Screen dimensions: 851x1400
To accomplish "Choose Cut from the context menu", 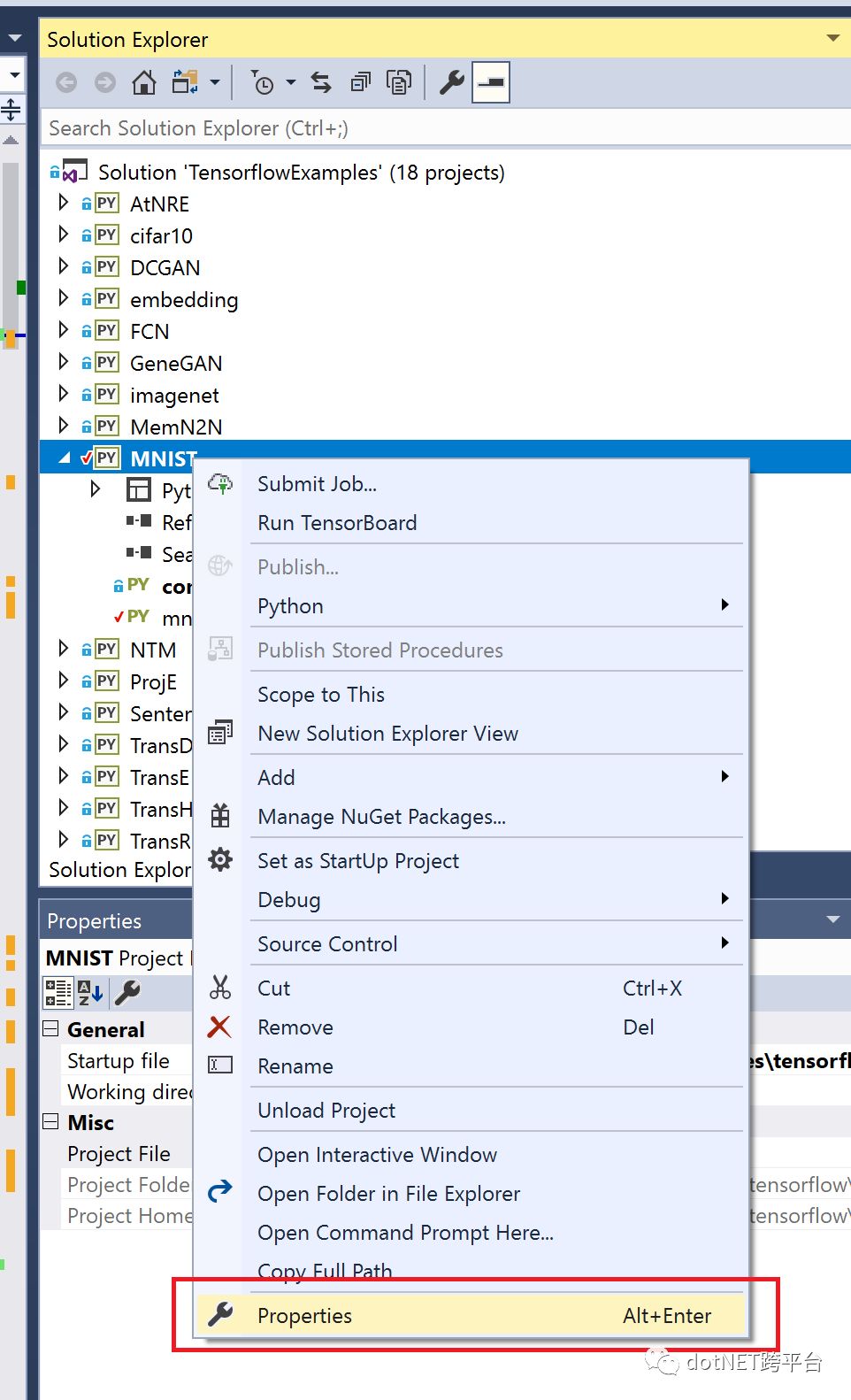I will pos(471,988).
